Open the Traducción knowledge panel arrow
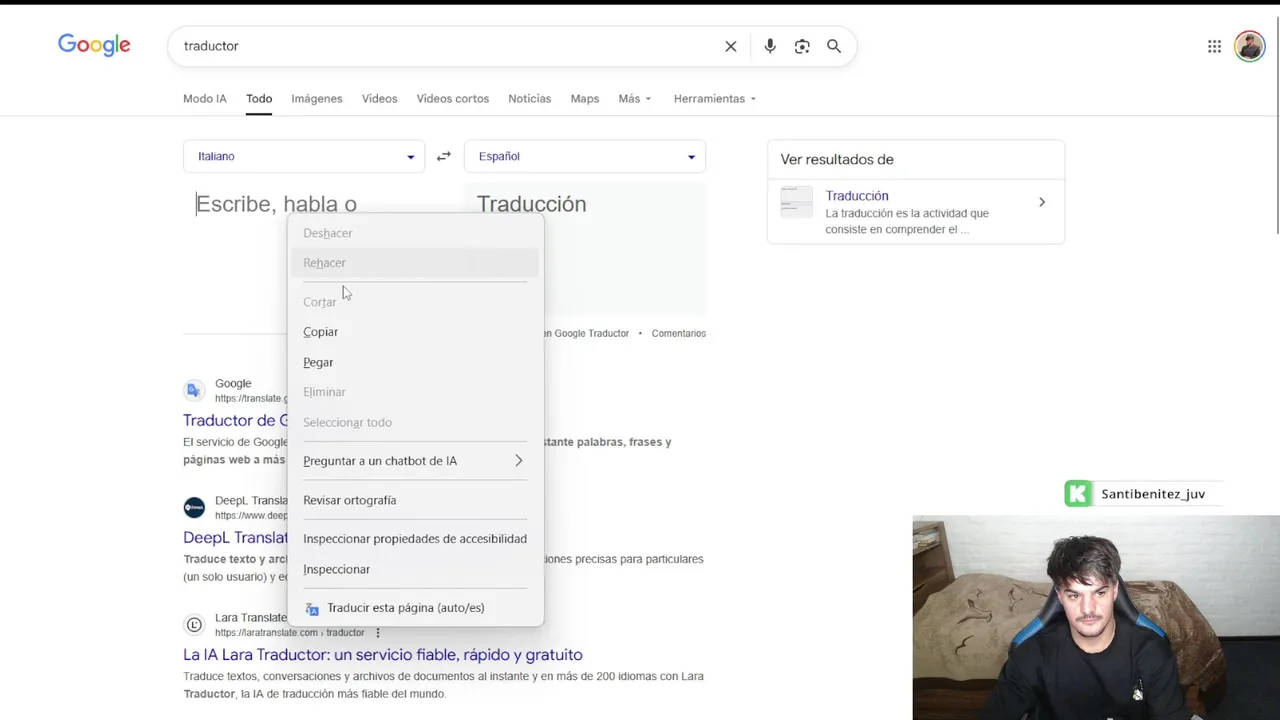The image size is (1280, 720). (1042, 202)
